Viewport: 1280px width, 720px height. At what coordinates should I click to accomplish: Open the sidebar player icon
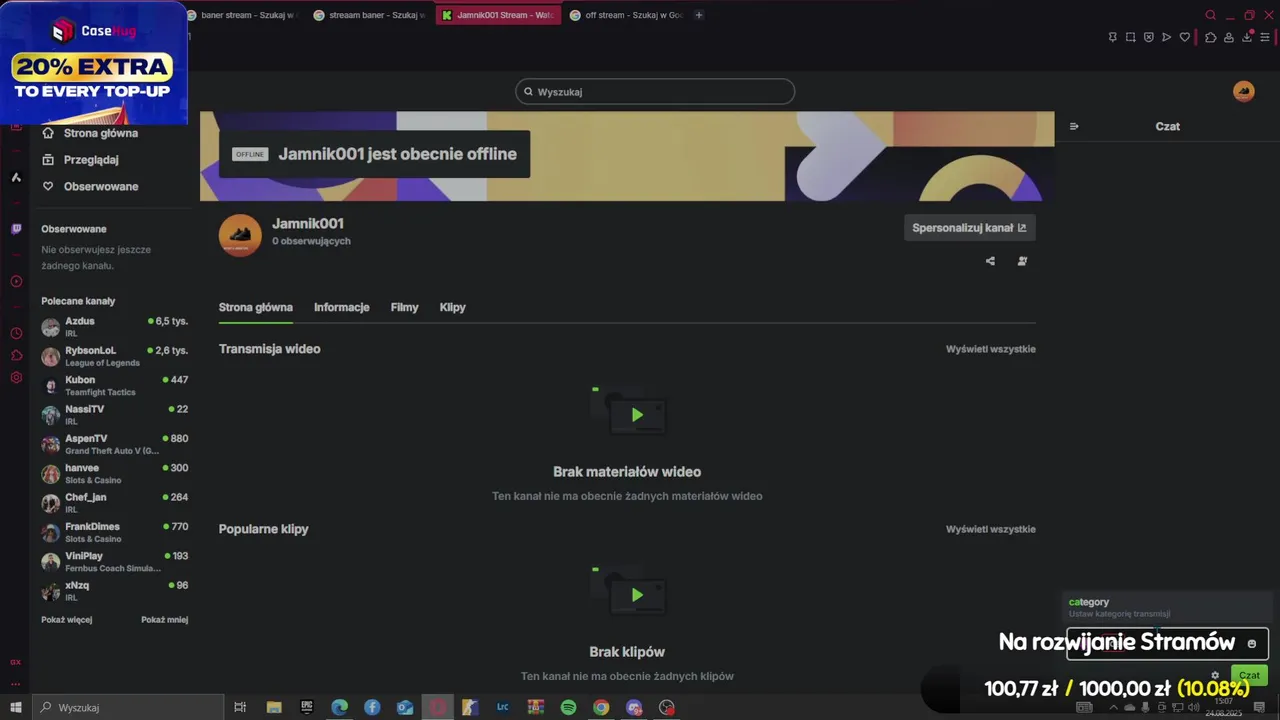pyautogui.click(x=16, y=281)
